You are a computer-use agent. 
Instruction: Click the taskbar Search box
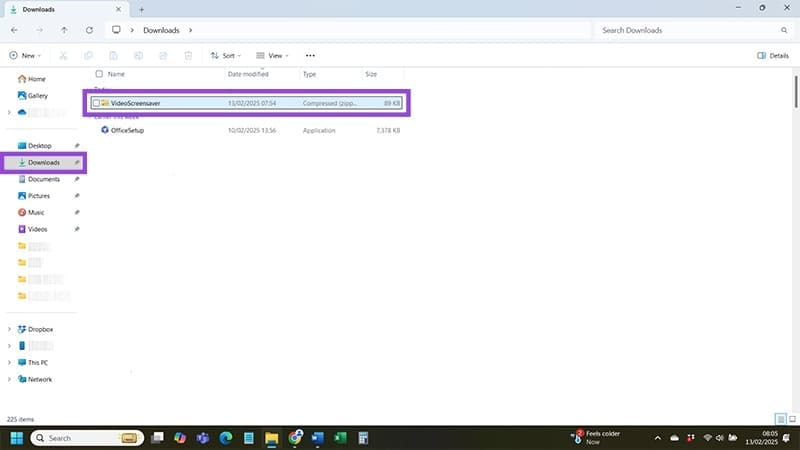[87, 438]
